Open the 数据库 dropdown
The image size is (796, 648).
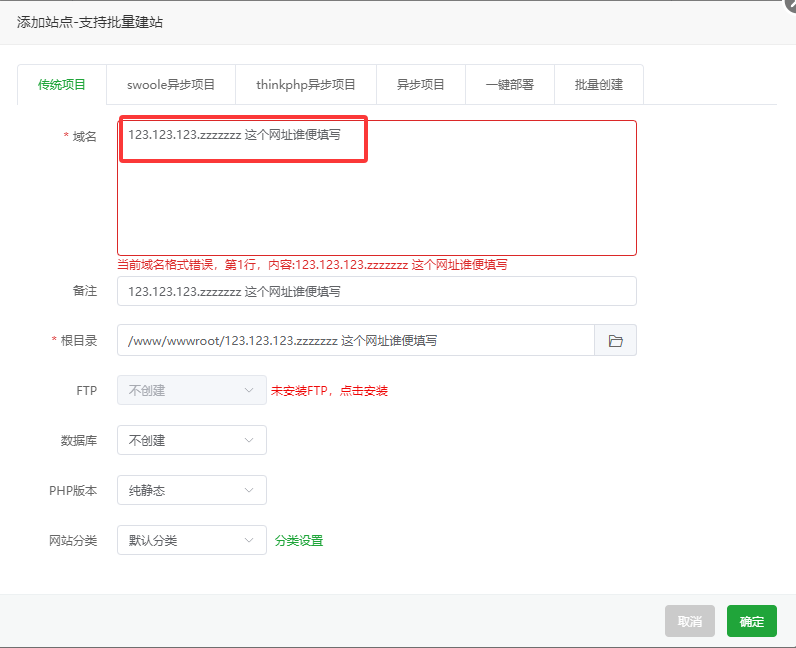coord(192,440)
